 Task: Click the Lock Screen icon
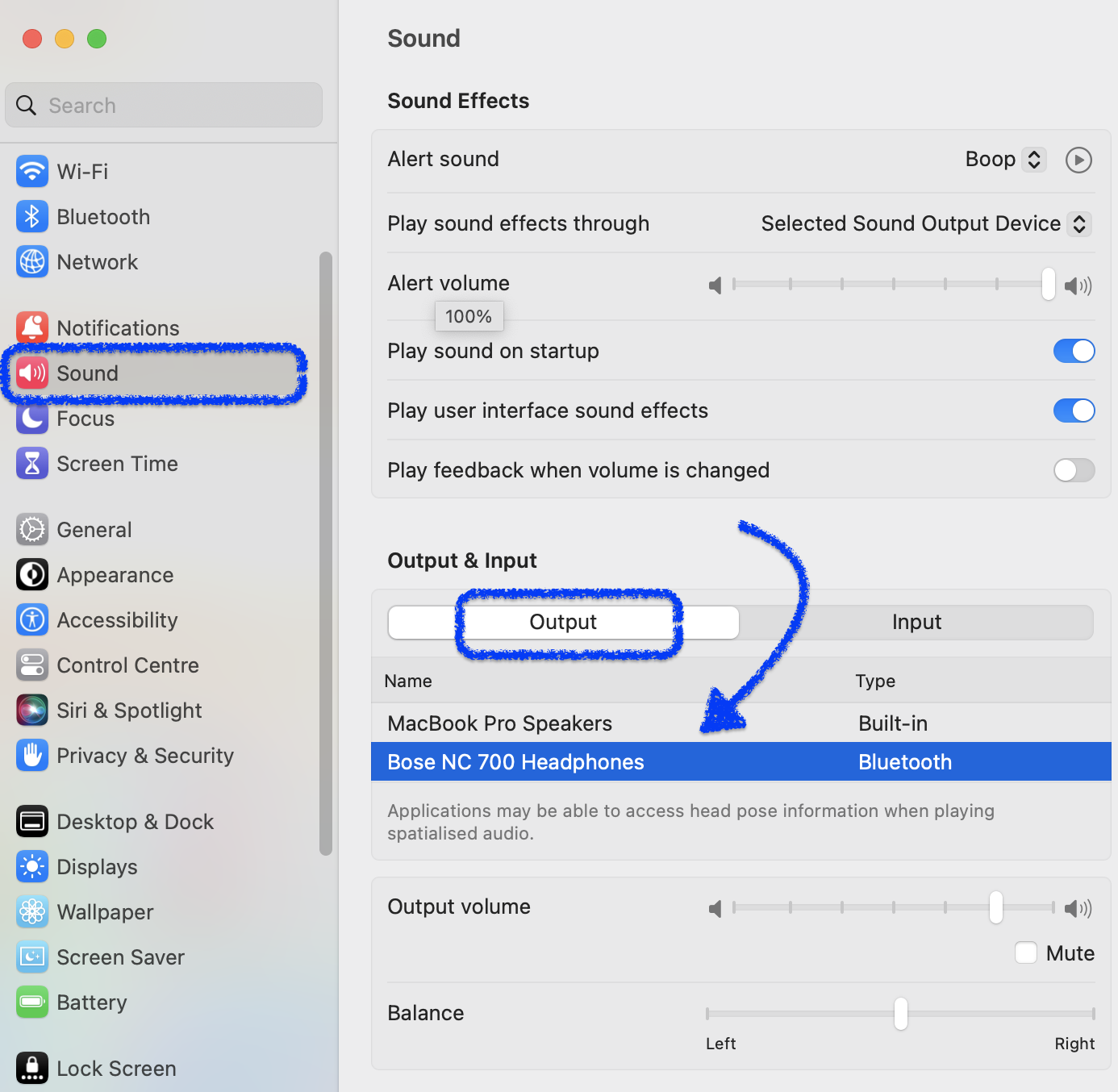pos(32,1069)
